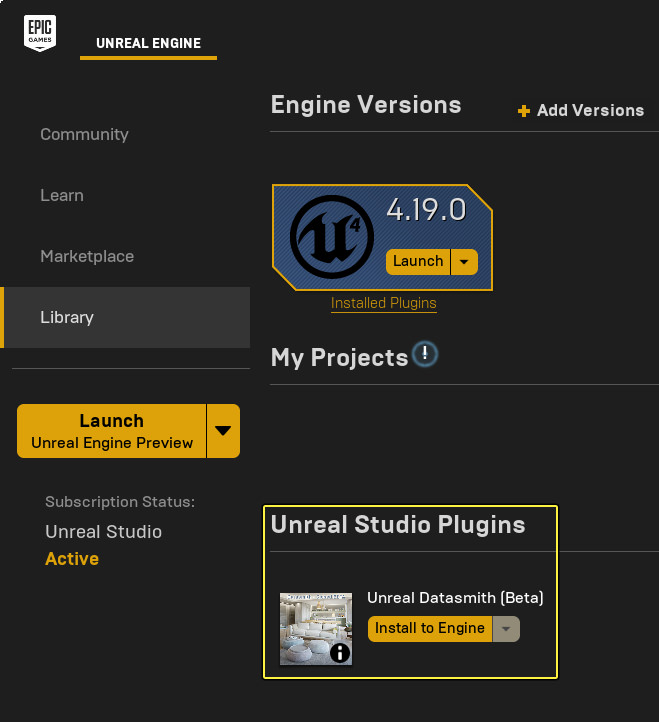Open the dropdown next to the 4.19.0 Launch button

click(x=464, y=262)
